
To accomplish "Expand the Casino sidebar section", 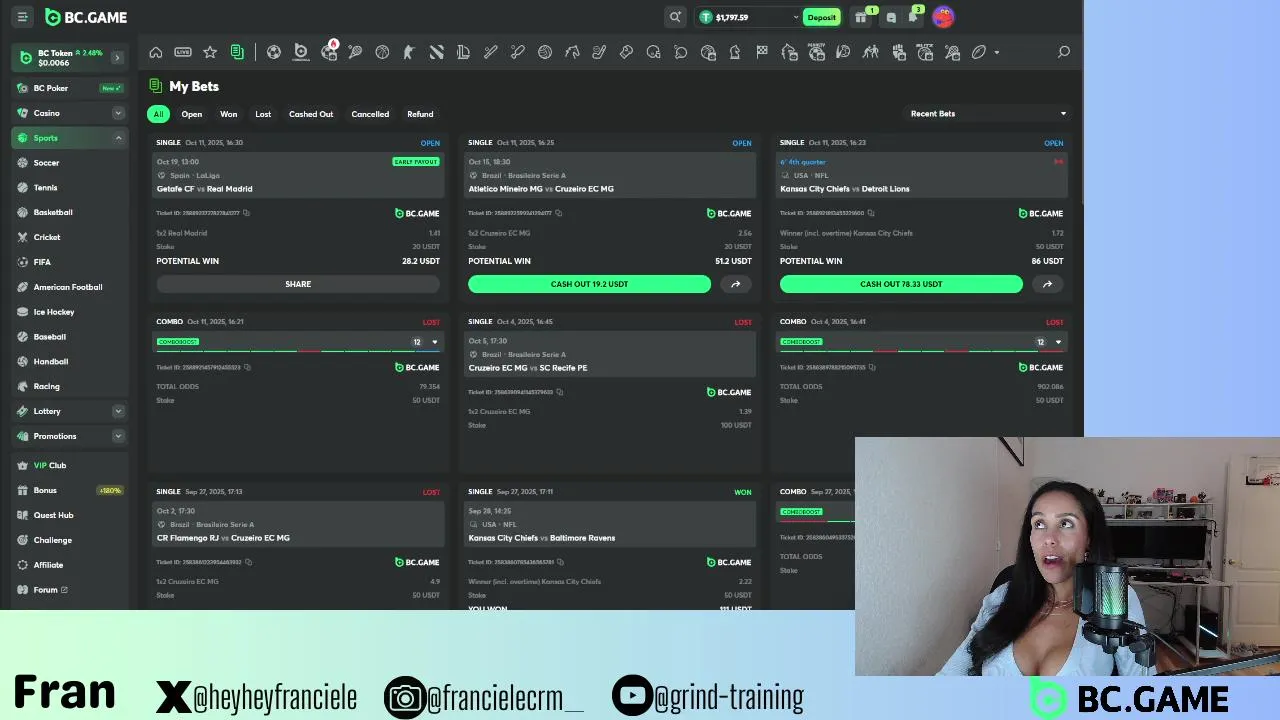I will click(x=118, y=113).
